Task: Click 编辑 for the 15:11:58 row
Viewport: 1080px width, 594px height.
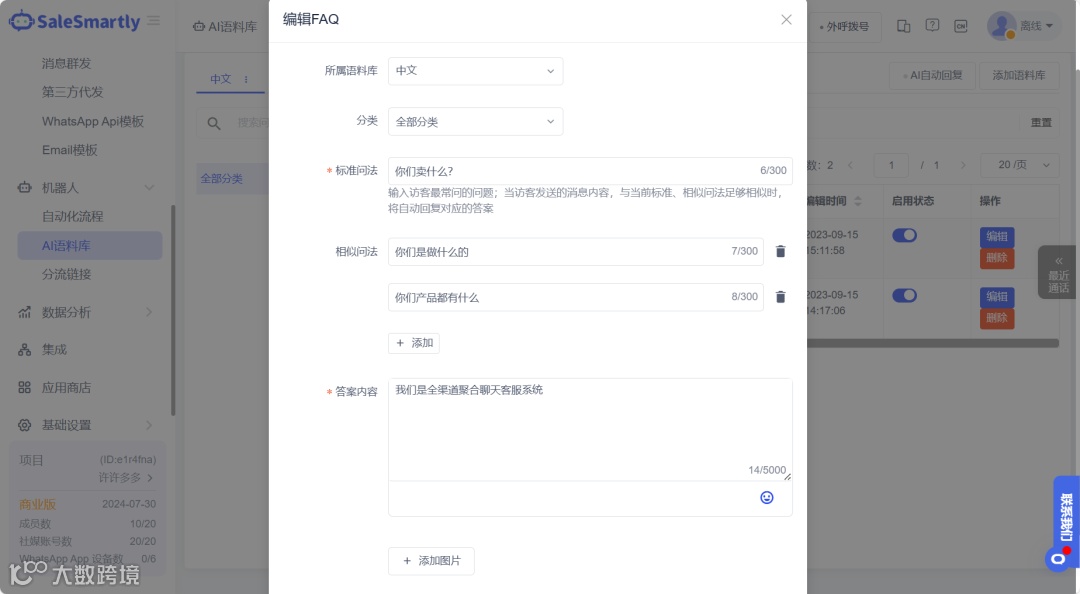Action: click(x=997, y=236)
